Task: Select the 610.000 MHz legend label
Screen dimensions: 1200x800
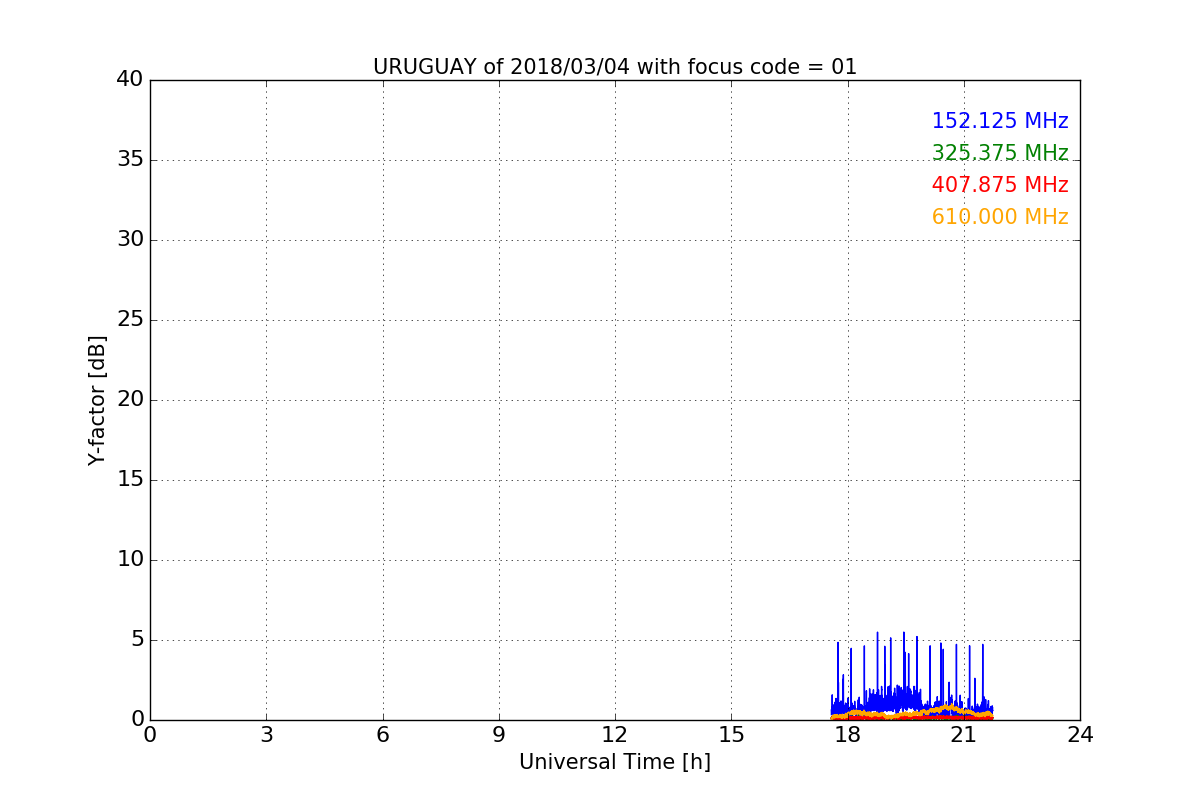Action: pyautogui.click(x=1000, y=217)
